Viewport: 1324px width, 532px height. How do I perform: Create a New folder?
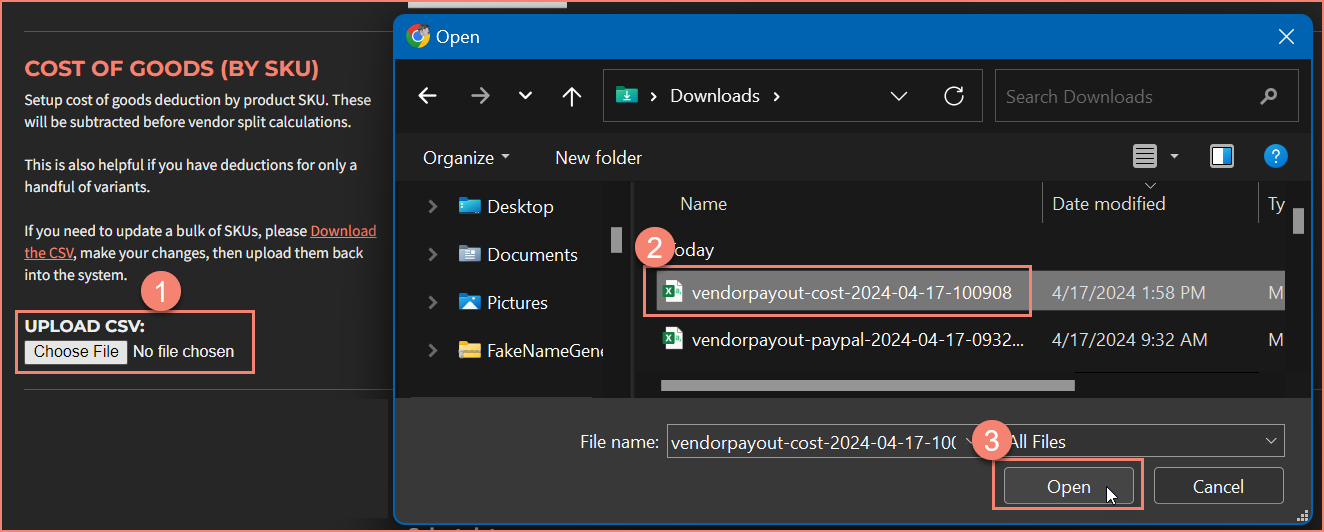tap(598, 157)
